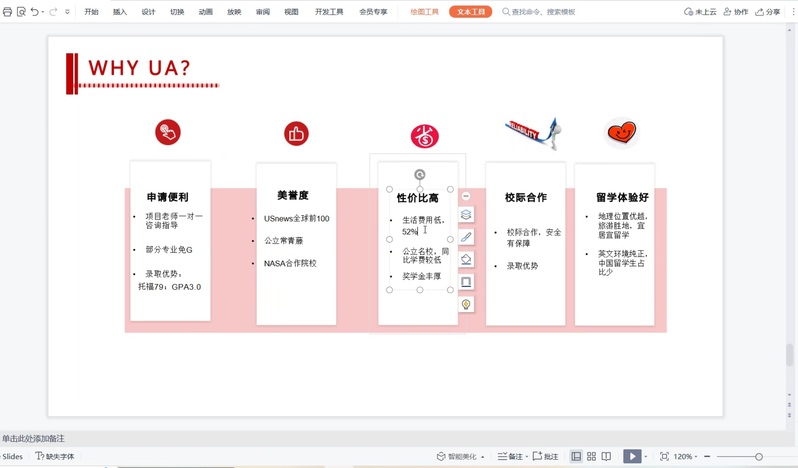Image resolution: width=798 pixels, height=468 pixels.
Task: Click the layers icon in floating toolbar
Action: (466, 215)
